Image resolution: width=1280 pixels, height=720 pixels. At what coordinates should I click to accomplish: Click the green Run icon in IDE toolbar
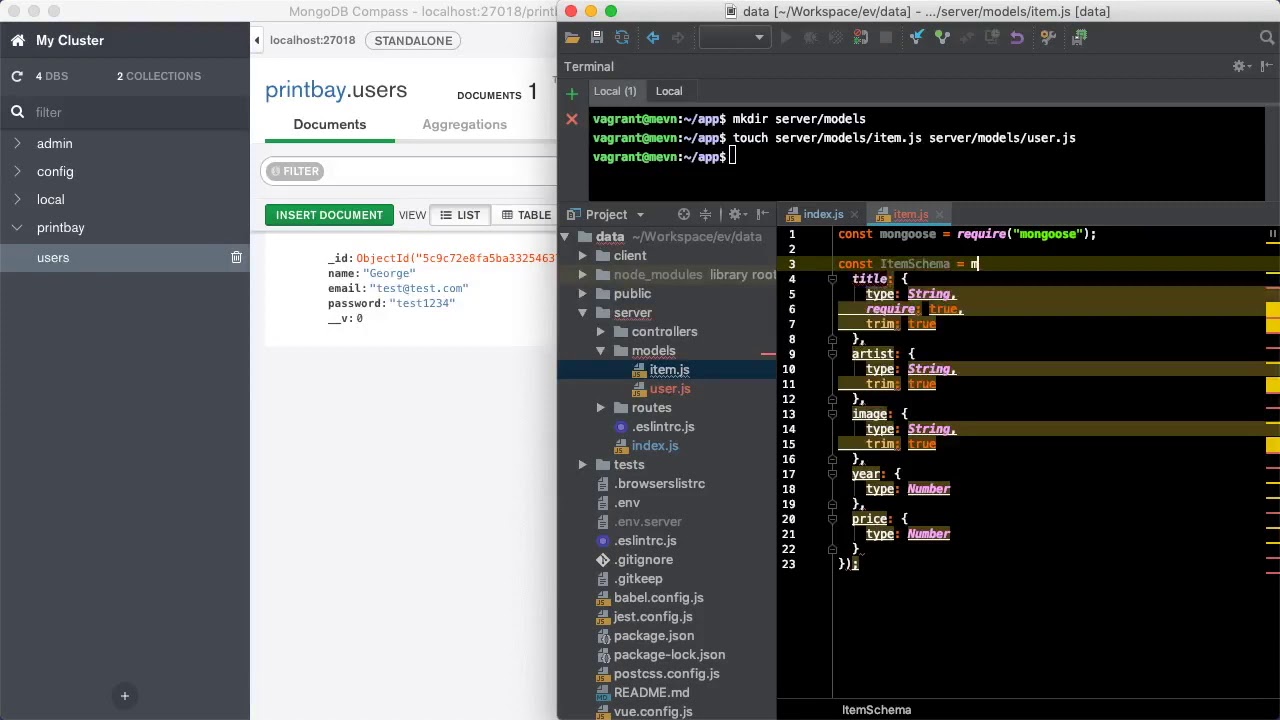(786, 38)
